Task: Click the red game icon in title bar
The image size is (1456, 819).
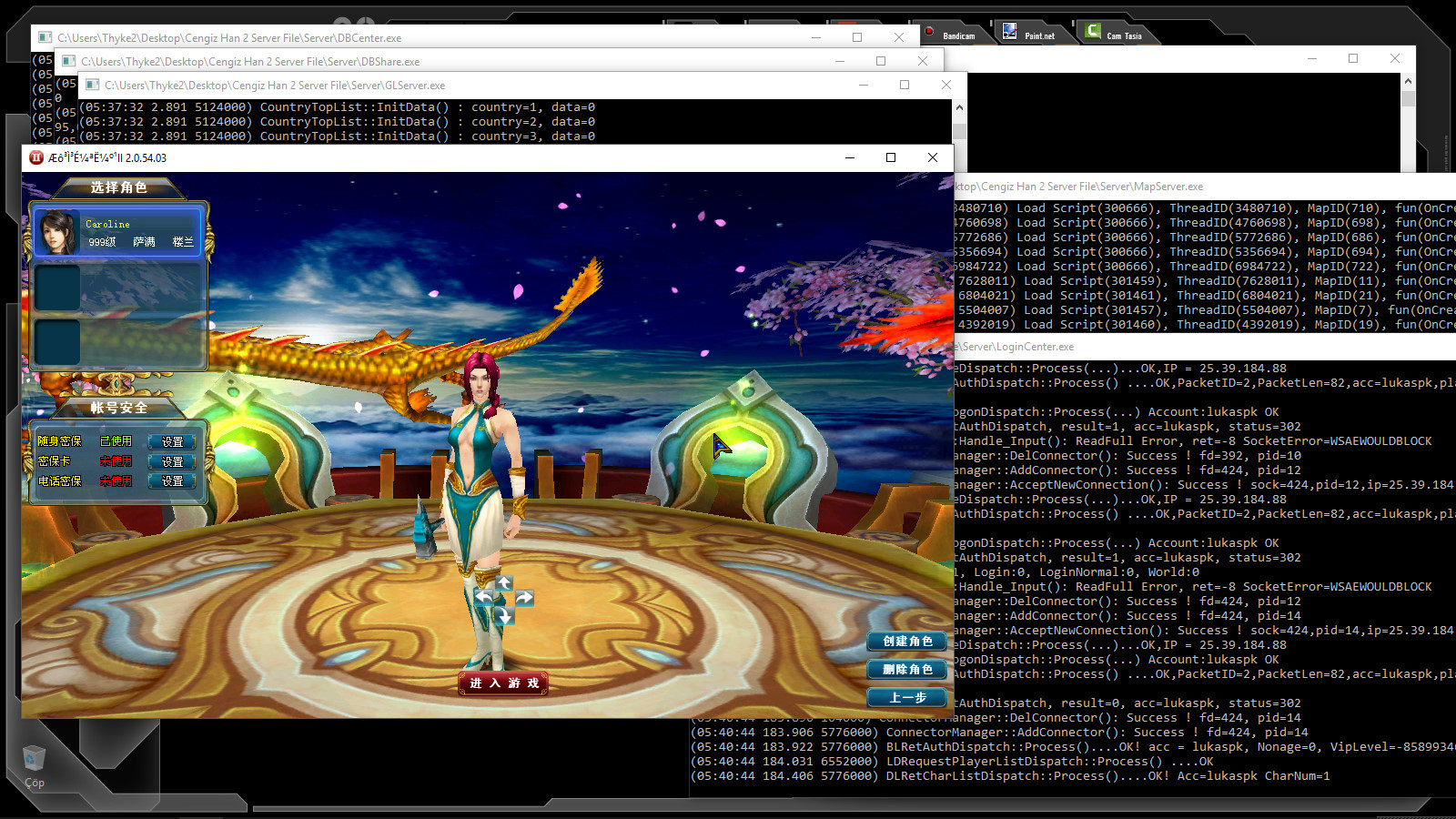Action: (36, 157)
